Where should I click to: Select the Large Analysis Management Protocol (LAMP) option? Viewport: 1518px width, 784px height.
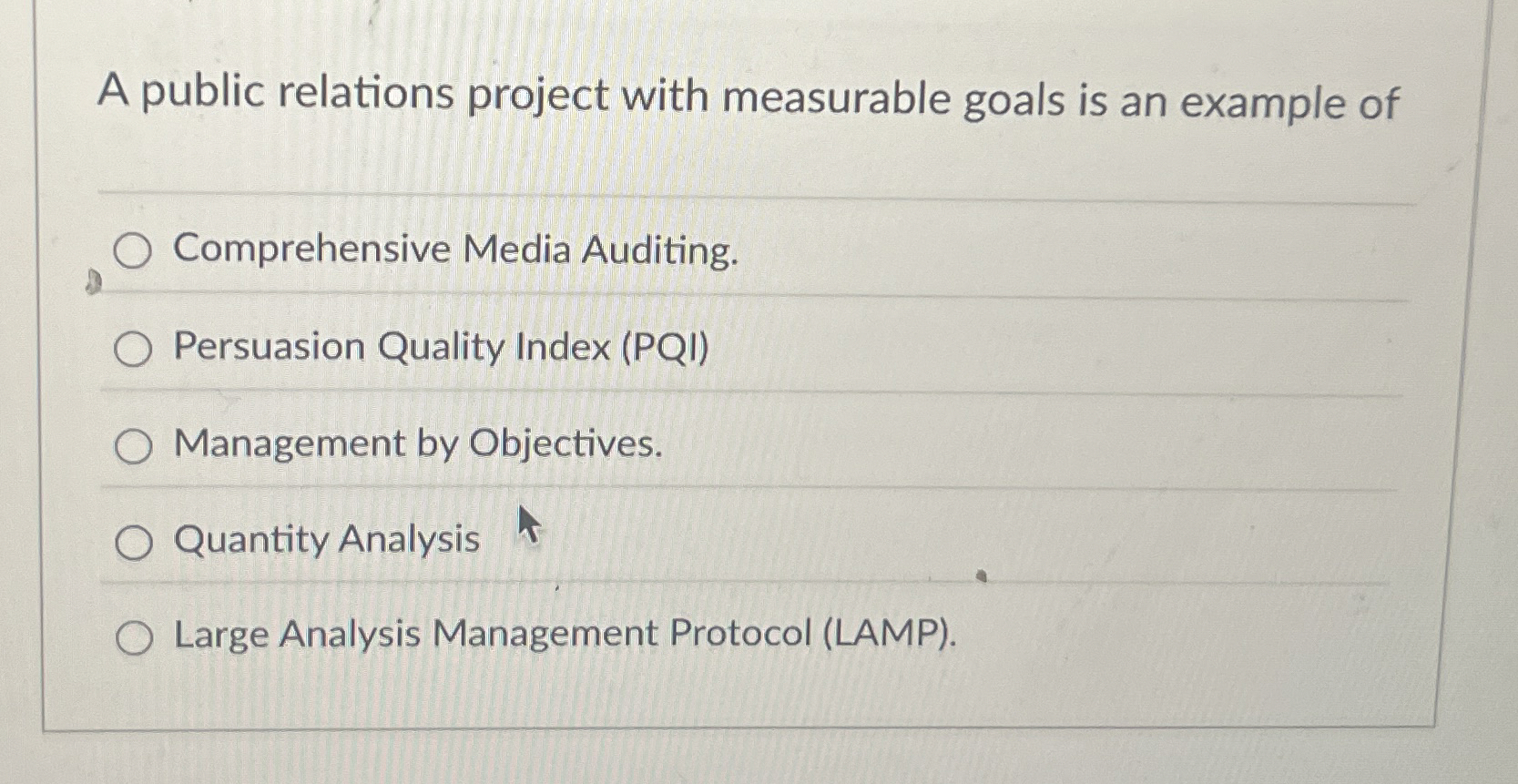(x=133, y=638)
